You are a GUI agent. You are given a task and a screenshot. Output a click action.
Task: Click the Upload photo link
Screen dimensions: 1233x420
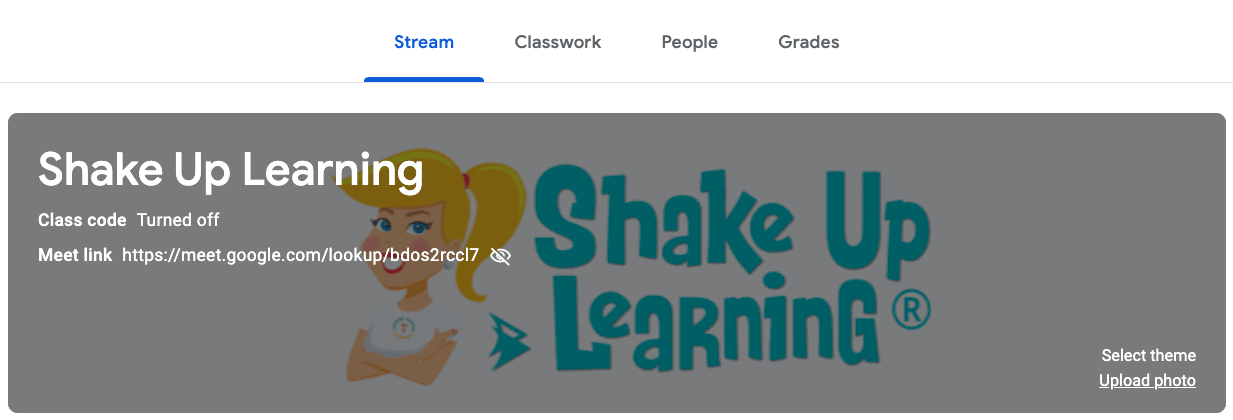1147,380
